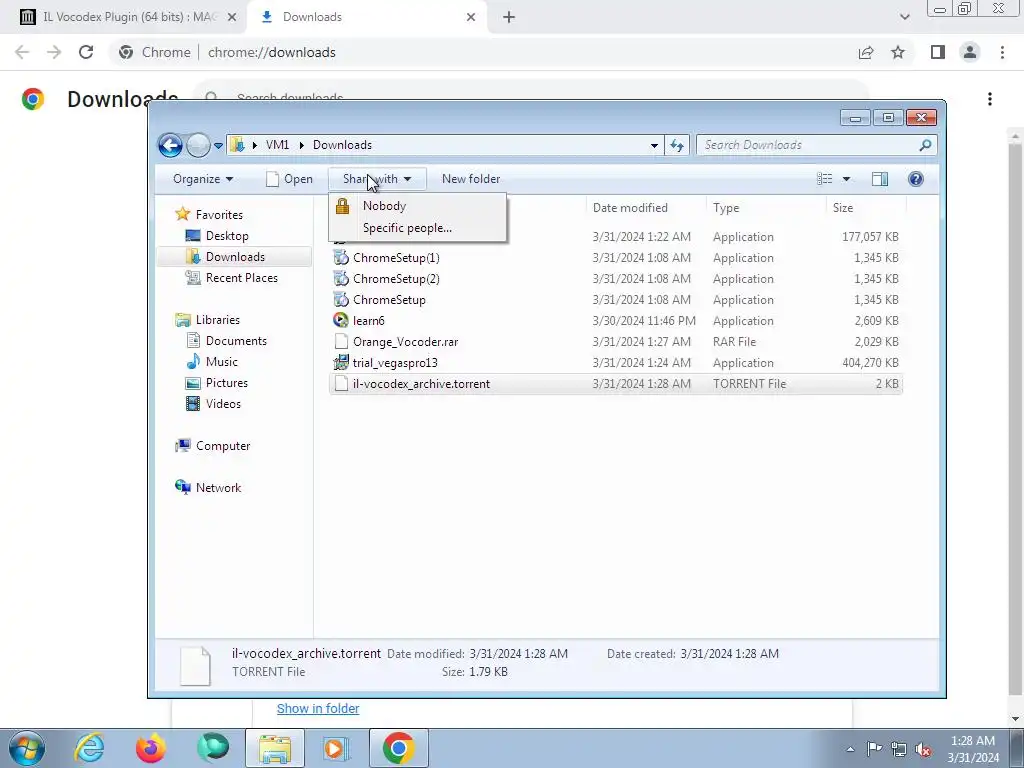Screen dimensions: 1024x768
Task: Select Downloads in Favorites
Action: pos(234,257)
